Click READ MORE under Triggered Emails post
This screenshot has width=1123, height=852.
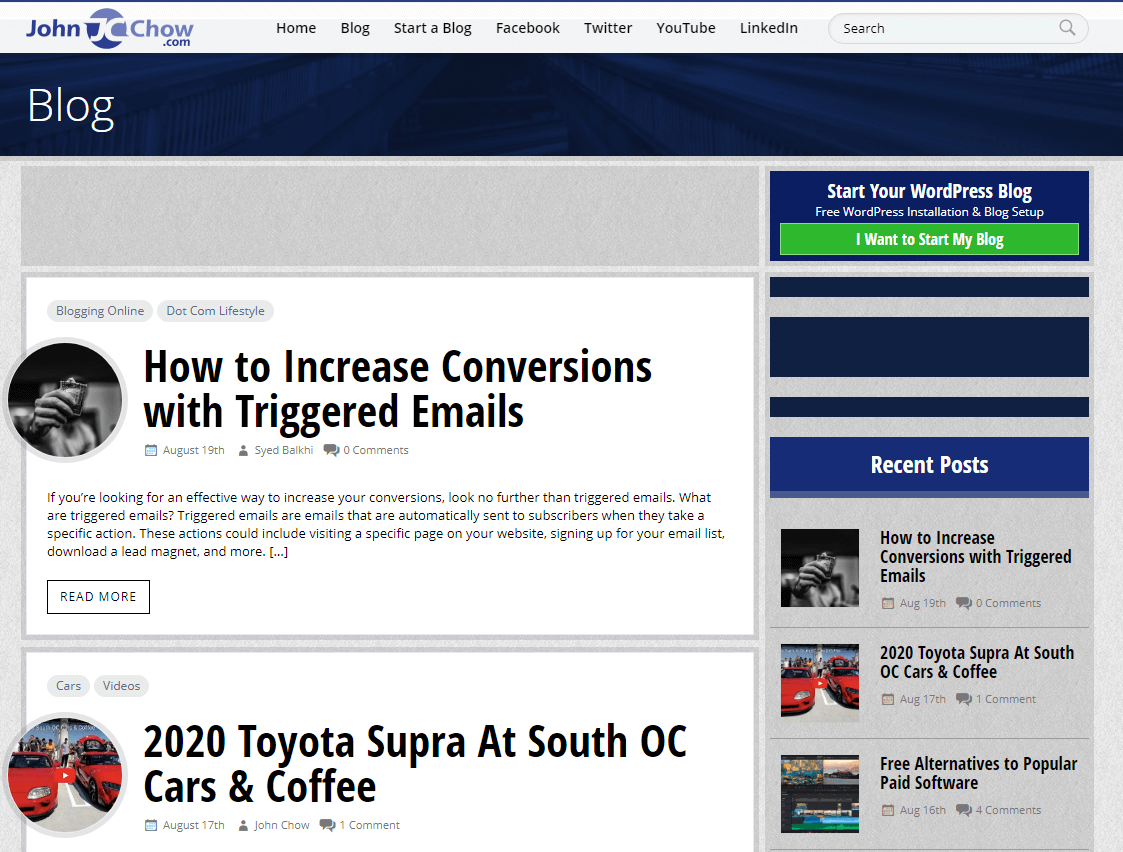(x=98, y=597)
